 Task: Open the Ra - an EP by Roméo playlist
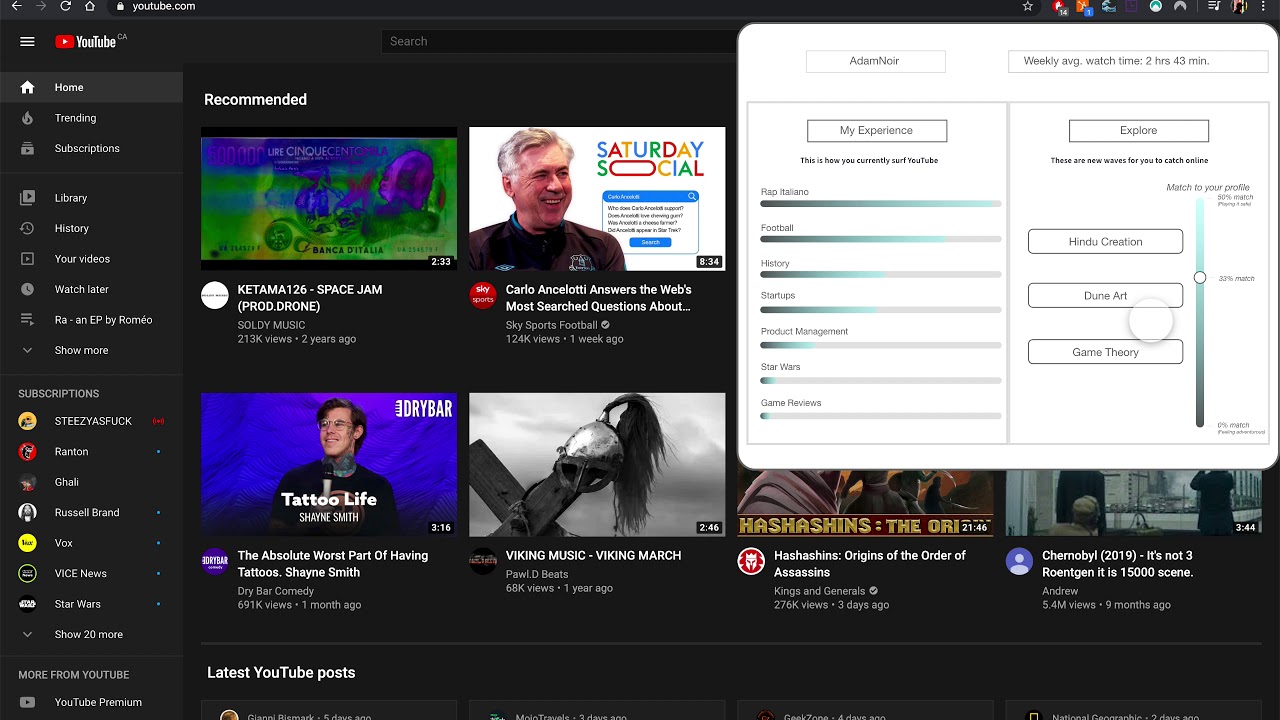tap(91, 320)
